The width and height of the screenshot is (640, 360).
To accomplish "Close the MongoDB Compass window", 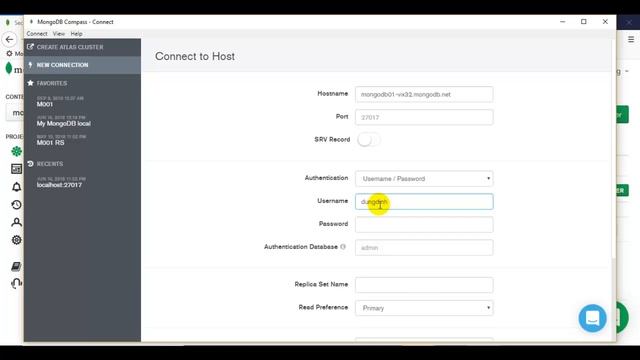I will pyautogui.click(x=605, y=22).
